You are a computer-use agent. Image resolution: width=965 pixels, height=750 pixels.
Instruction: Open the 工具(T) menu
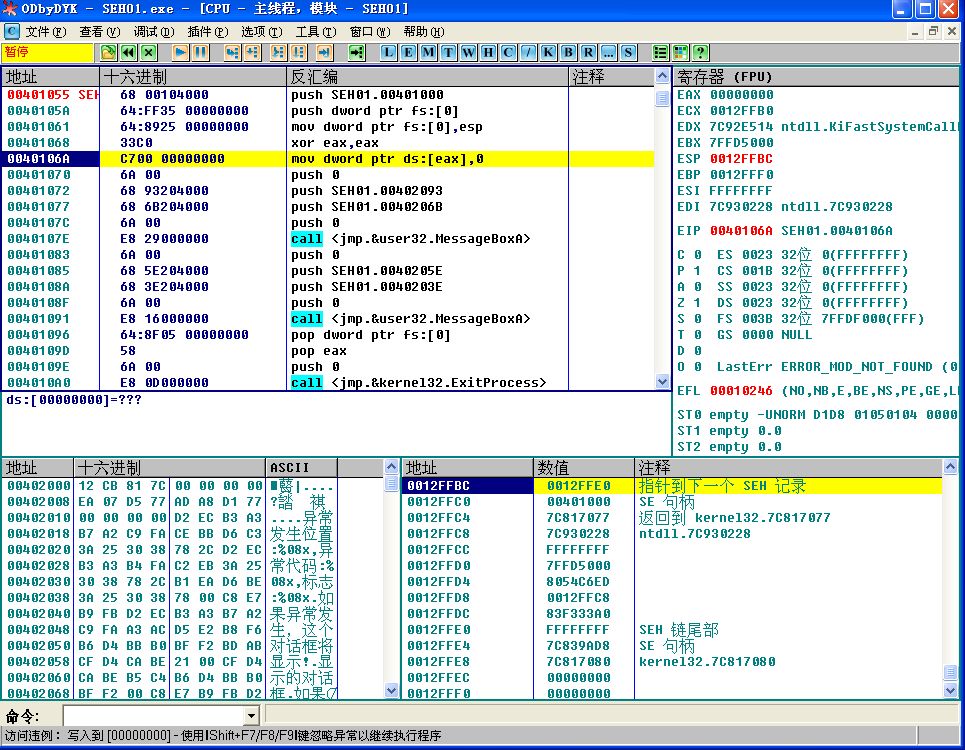(316, 31)
